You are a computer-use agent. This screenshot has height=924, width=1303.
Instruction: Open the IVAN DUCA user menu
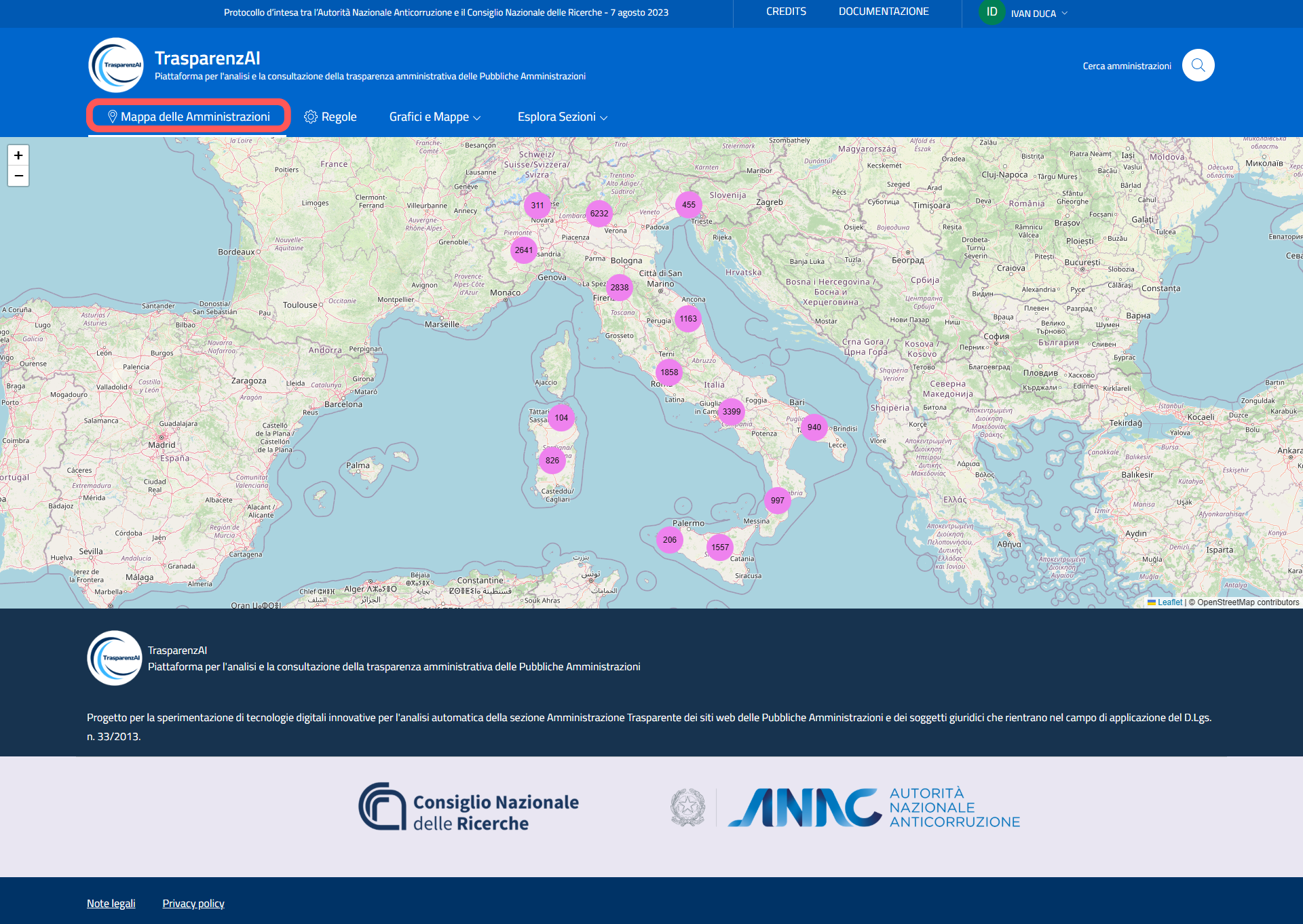pyautogui.click(x=1039, y=14)
